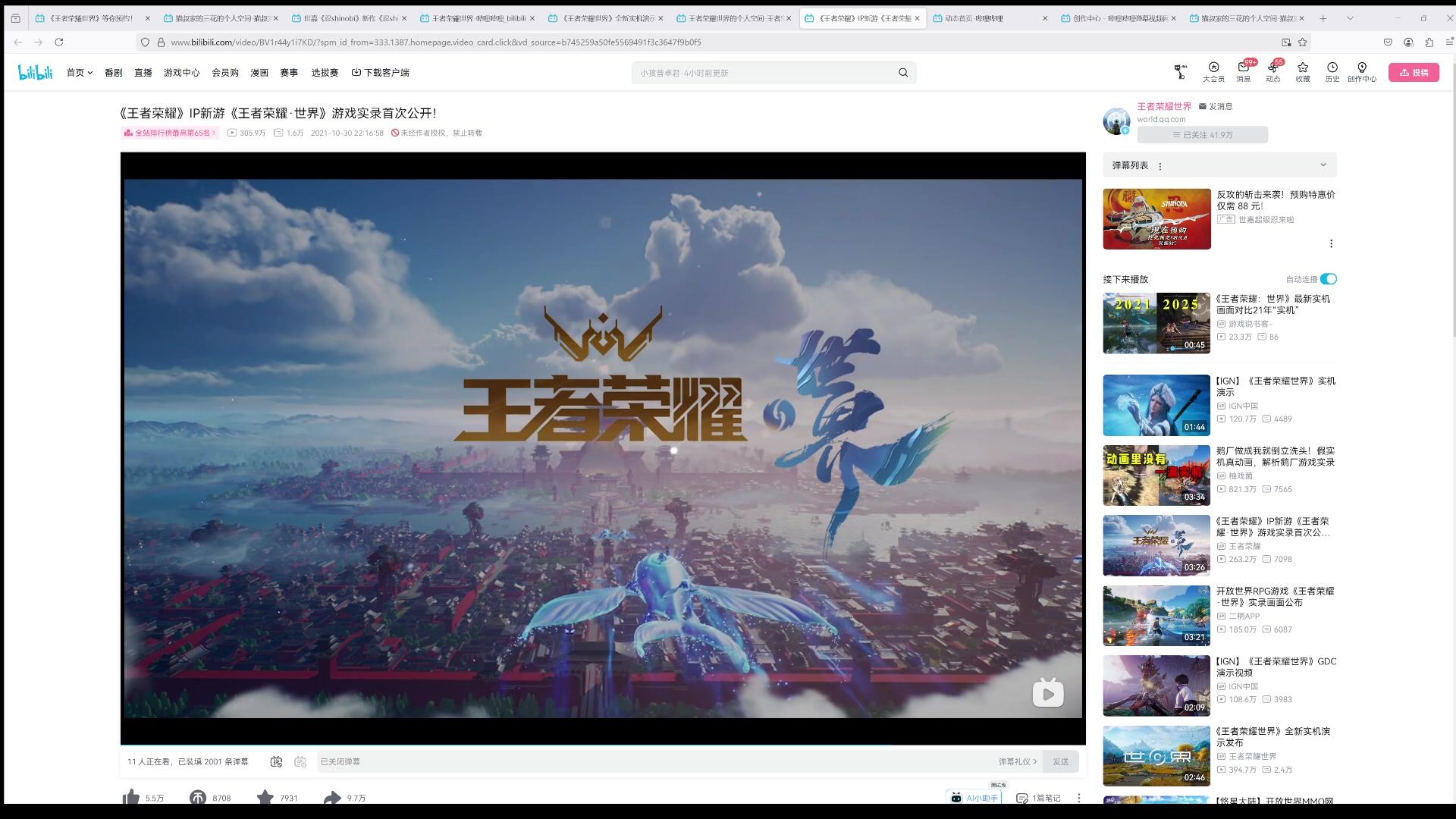Open the 03:34 鹅厂 video thumbnail
Viewport: 1456px width, 819px height.
click(1156, 475)
